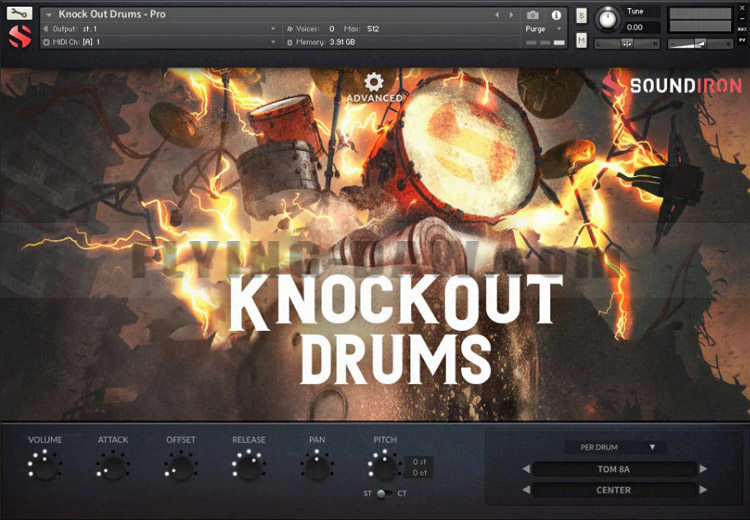Go to previous instrument with left arrow
Image resolution: width=750 pixels, height=520 pixels.
tap(497, 15)
